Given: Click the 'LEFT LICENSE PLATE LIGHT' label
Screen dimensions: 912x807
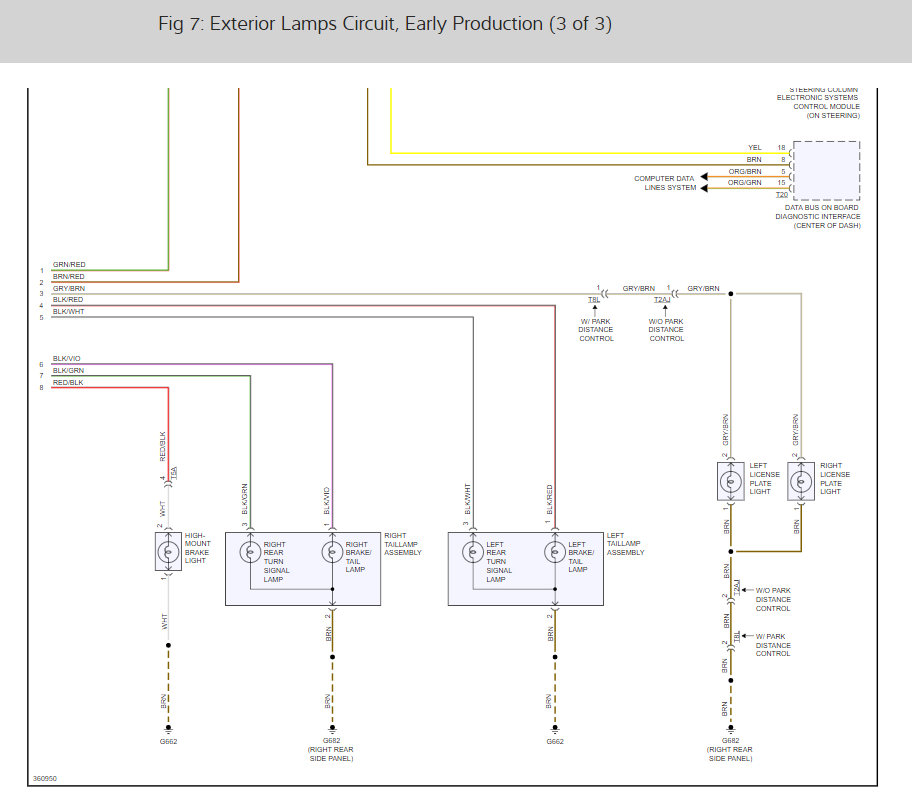Looking at the screenshot, I should pos(764,479).
